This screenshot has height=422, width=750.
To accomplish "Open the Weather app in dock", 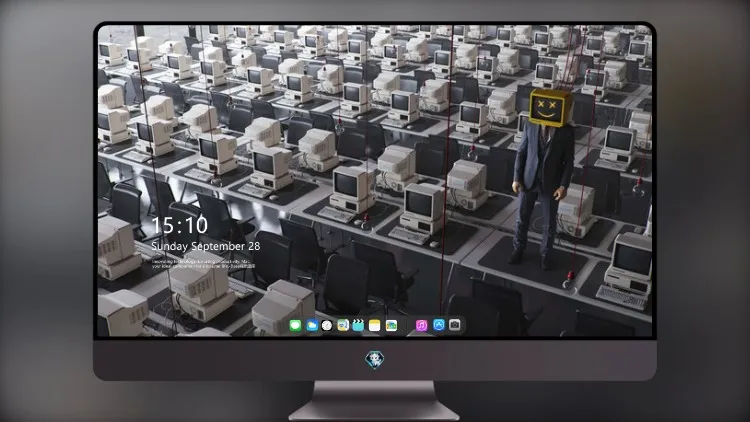I will point(312,325).
